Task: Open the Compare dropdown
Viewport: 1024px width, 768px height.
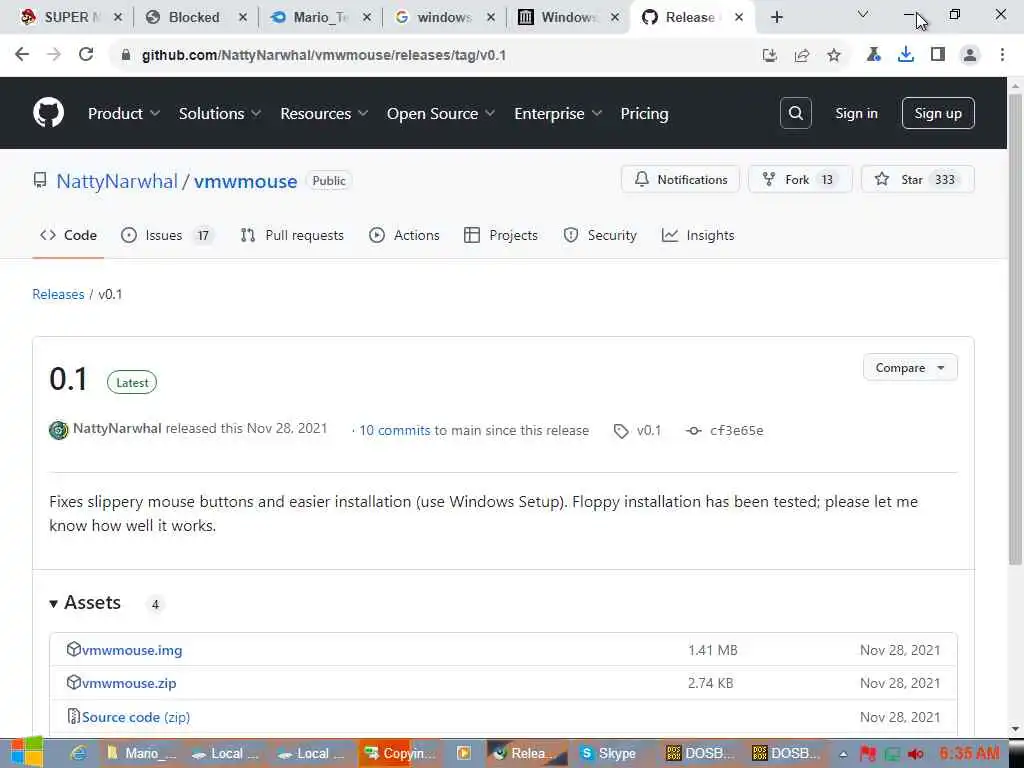Action: click(910, 368)
